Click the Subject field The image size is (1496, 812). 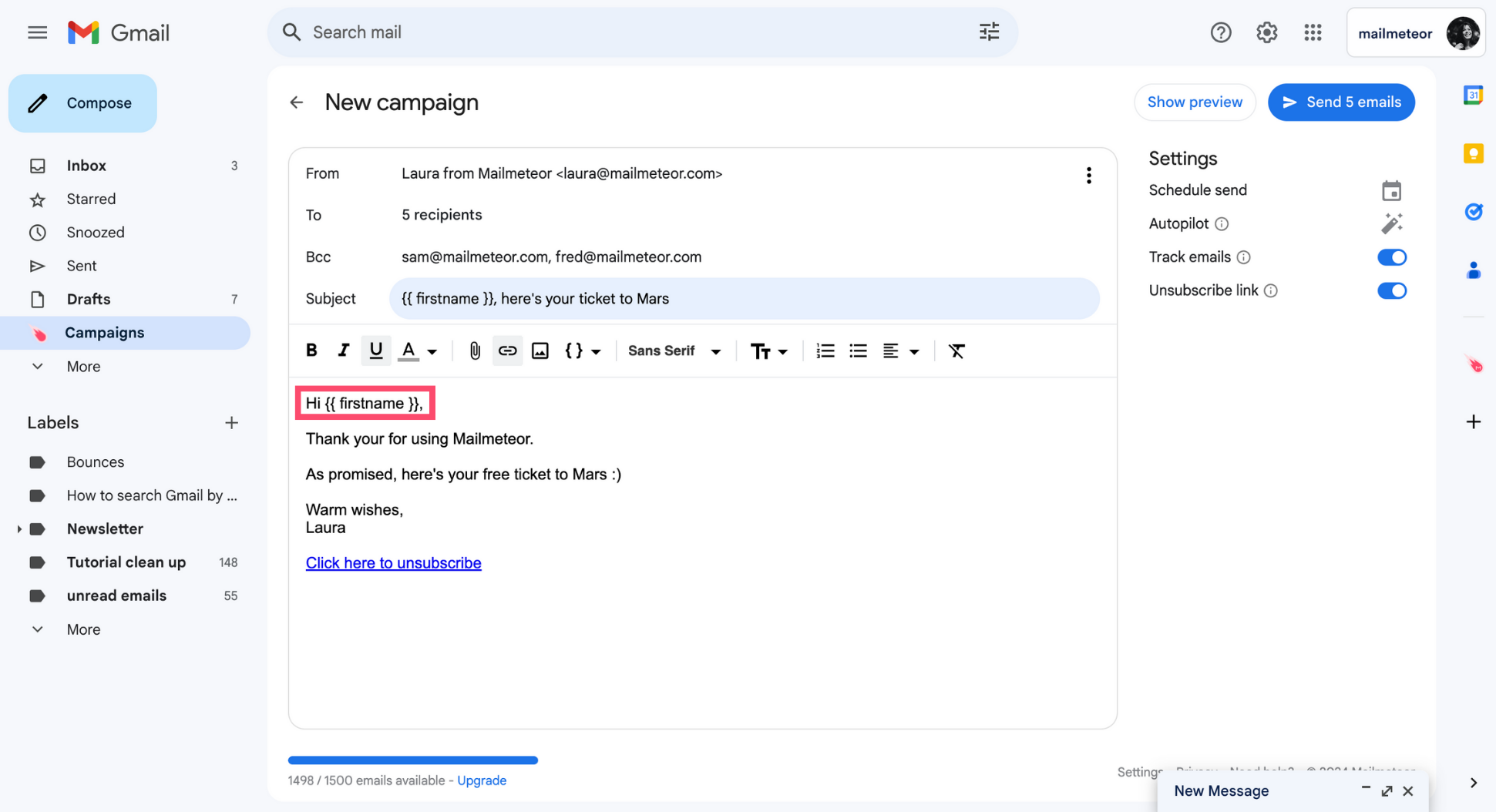(744, 299)
